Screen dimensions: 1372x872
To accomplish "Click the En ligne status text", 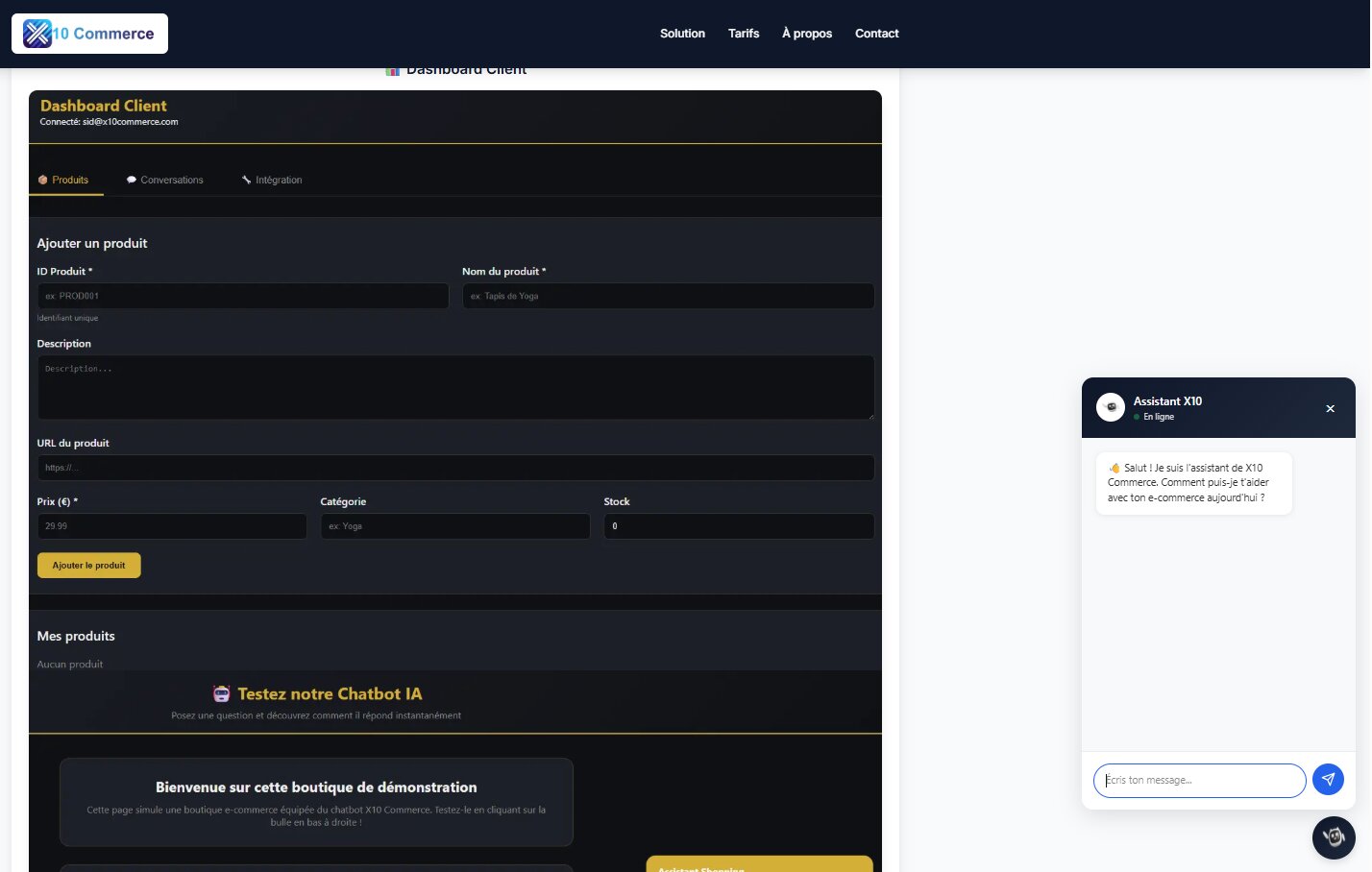I will point(1159,417).
